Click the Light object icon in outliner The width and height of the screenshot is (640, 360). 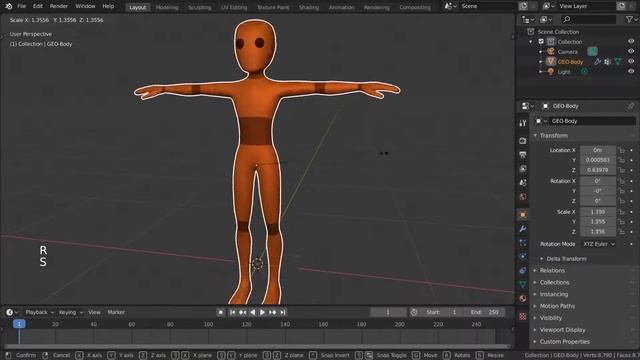point(551,71)
